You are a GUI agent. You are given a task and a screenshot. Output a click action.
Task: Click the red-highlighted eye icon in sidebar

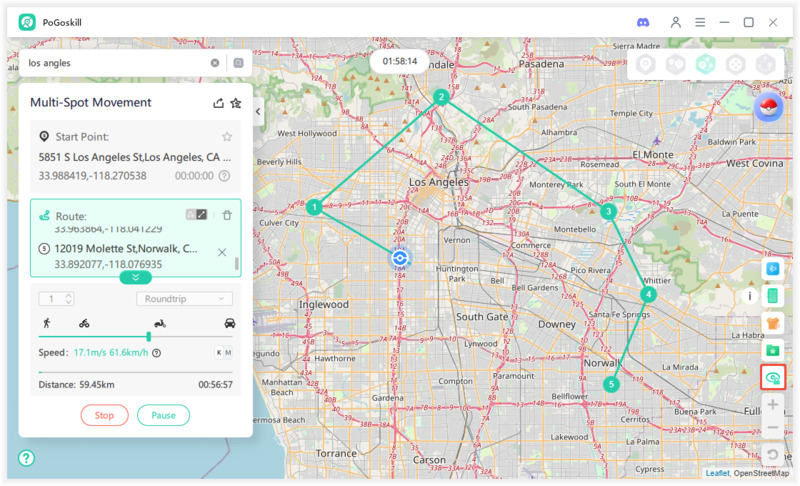[772, 377]
